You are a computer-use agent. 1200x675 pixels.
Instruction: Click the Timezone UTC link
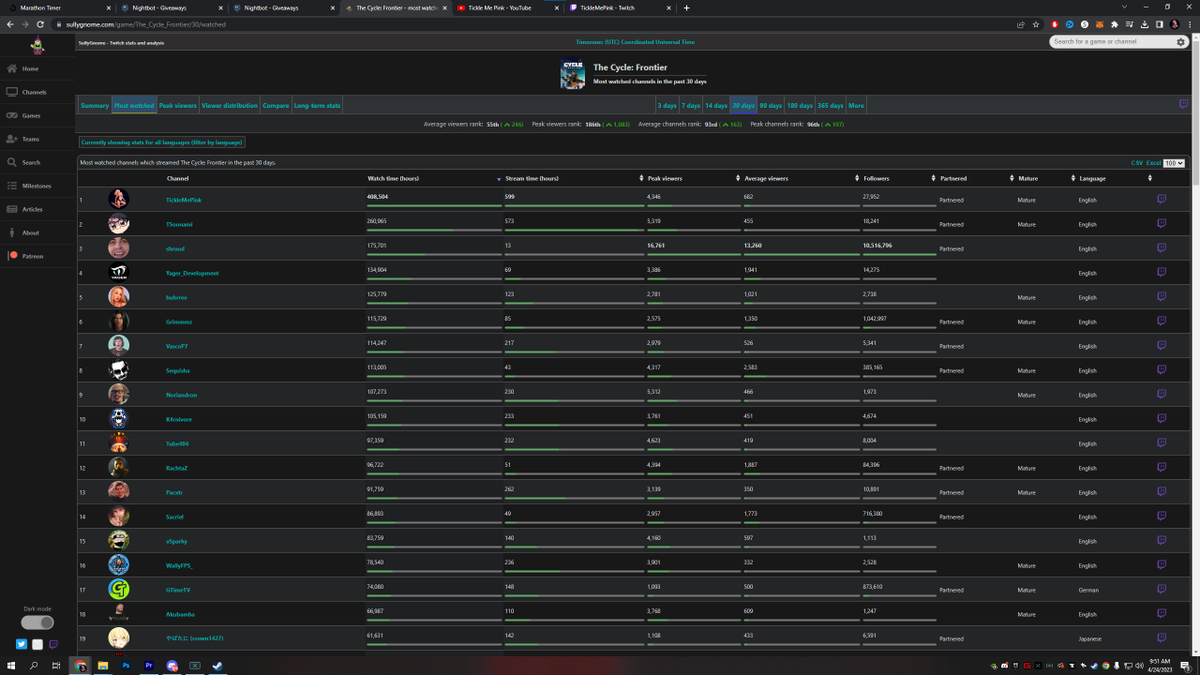(635, 42)
